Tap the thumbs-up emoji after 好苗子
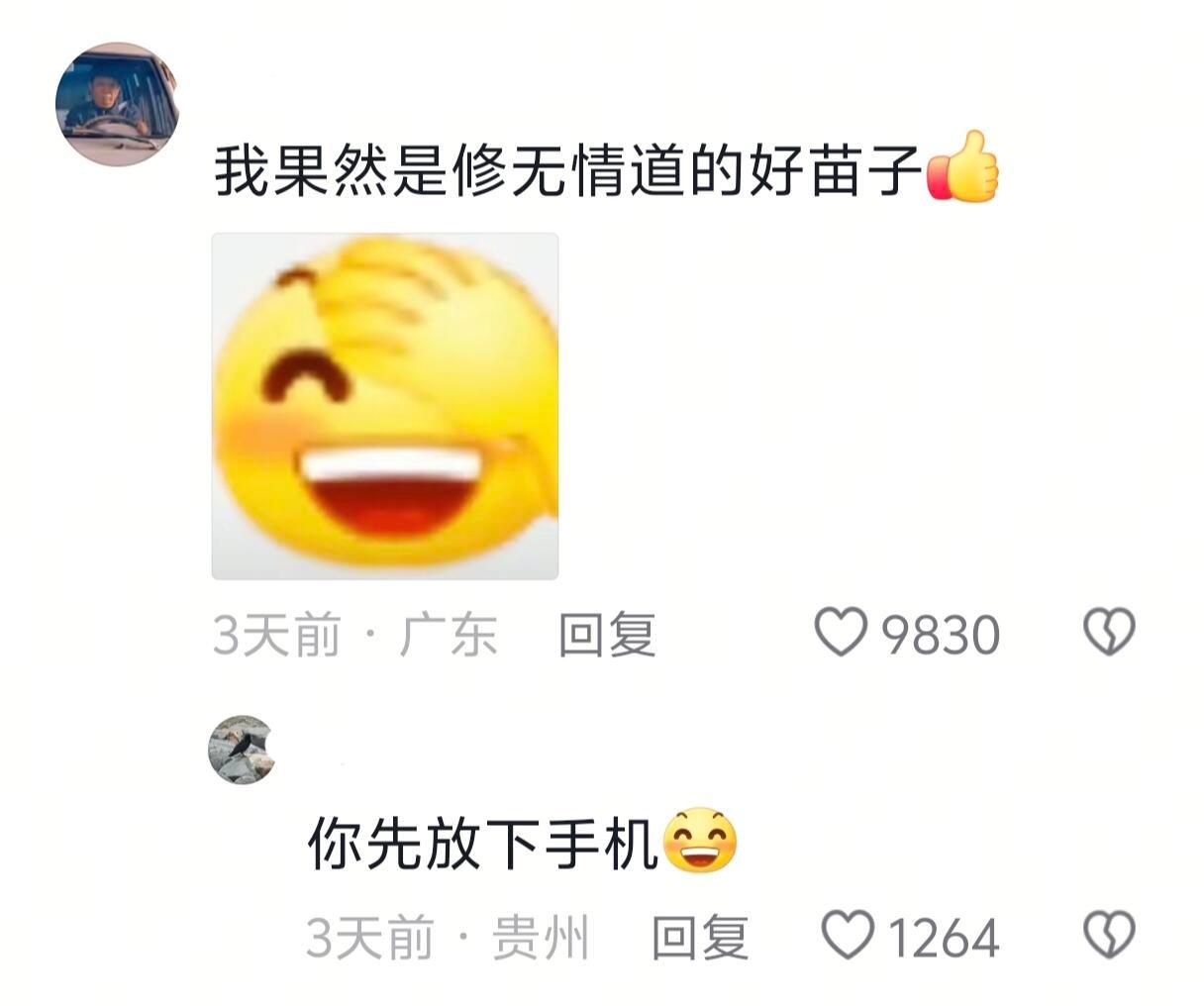This screenshot has height=1006, width=1204. tap(962, 166)
